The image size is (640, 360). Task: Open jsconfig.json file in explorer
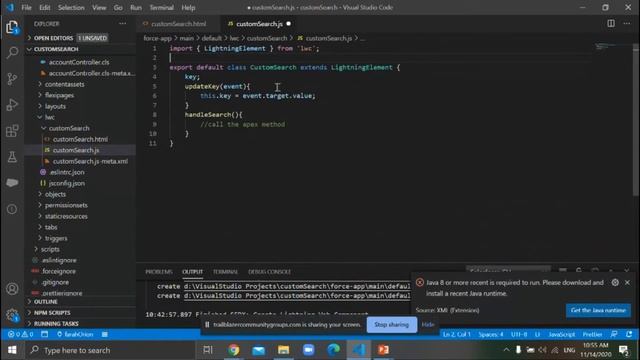tap(67, 183)
